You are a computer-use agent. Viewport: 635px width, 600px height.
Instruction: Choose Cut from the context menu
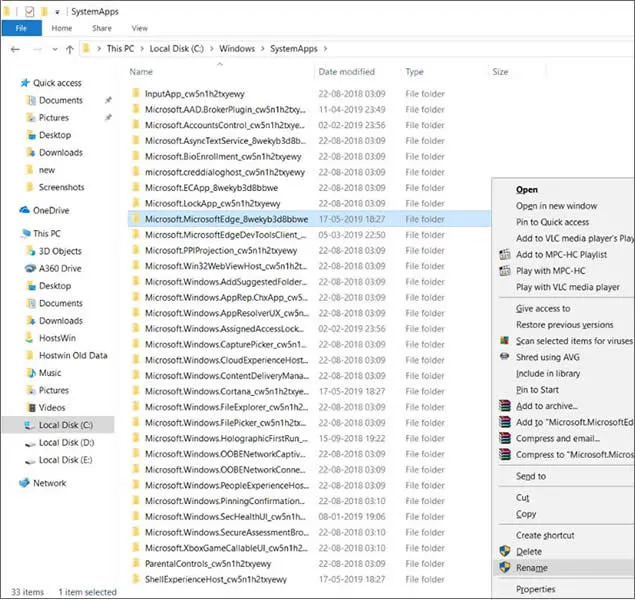[x=522, y=498]
